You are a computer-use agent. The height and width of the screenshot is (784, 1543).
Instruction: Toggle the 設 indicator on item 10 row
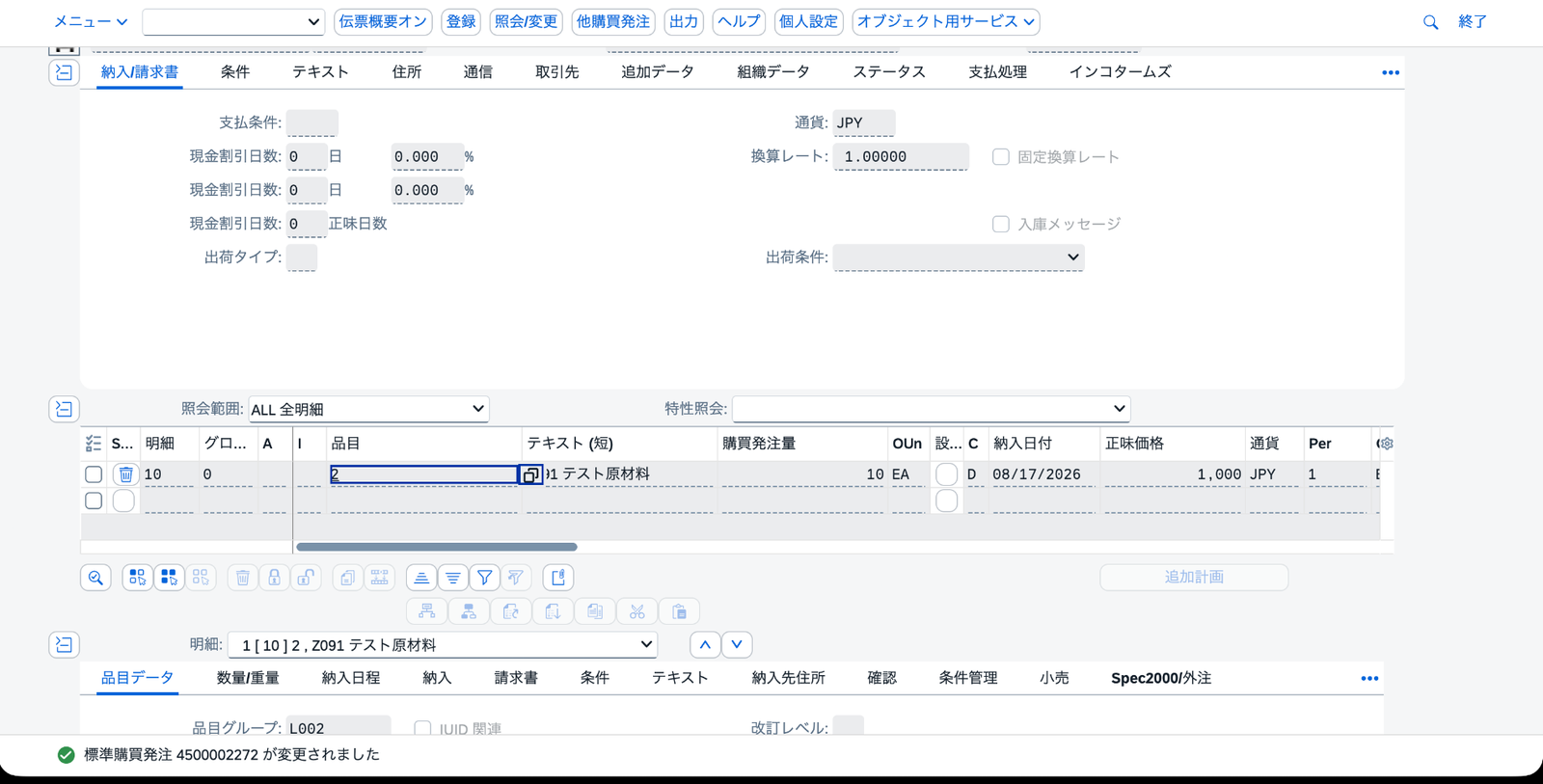click(947, 474)
